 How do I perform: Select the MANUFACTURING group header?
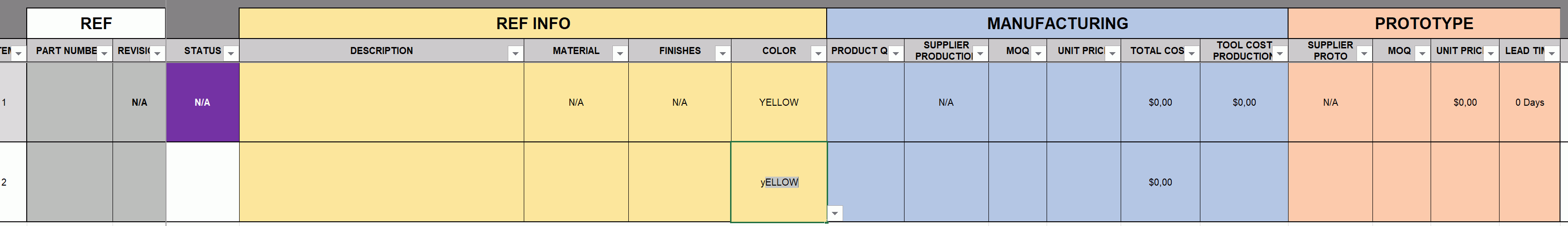tap(1057, 23)
